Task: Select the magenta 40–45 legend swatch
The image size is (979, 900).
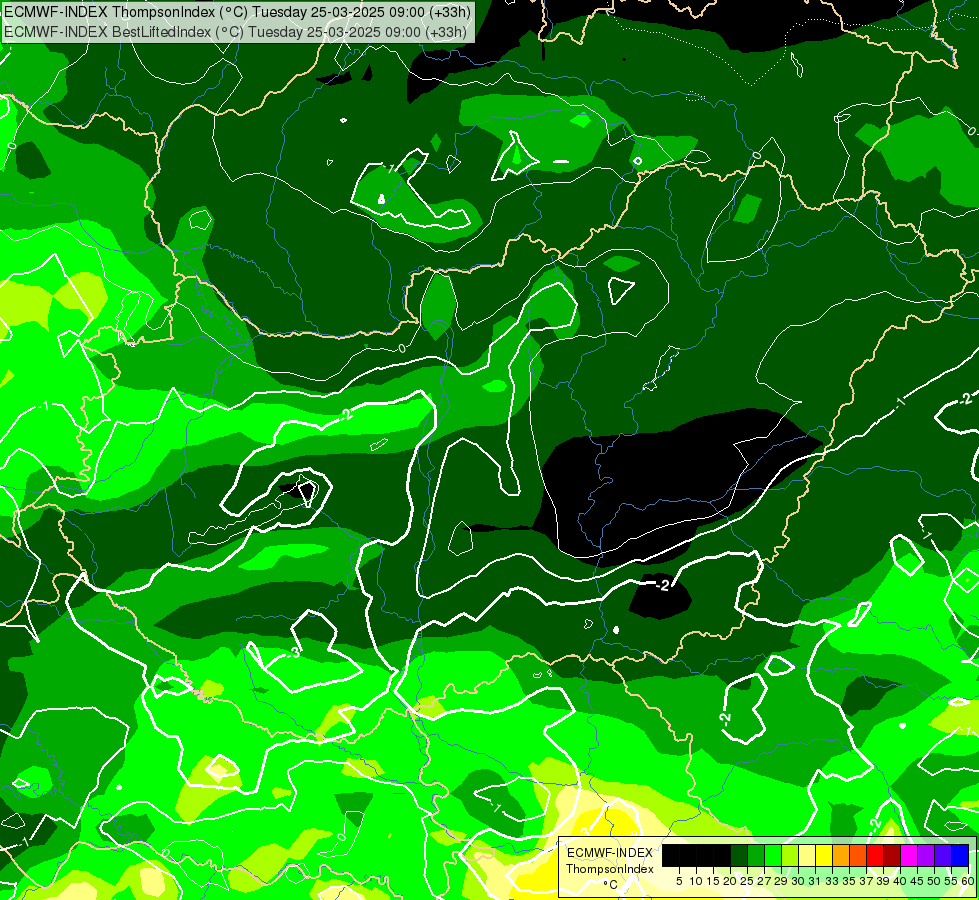Action: tap(909, 856)
